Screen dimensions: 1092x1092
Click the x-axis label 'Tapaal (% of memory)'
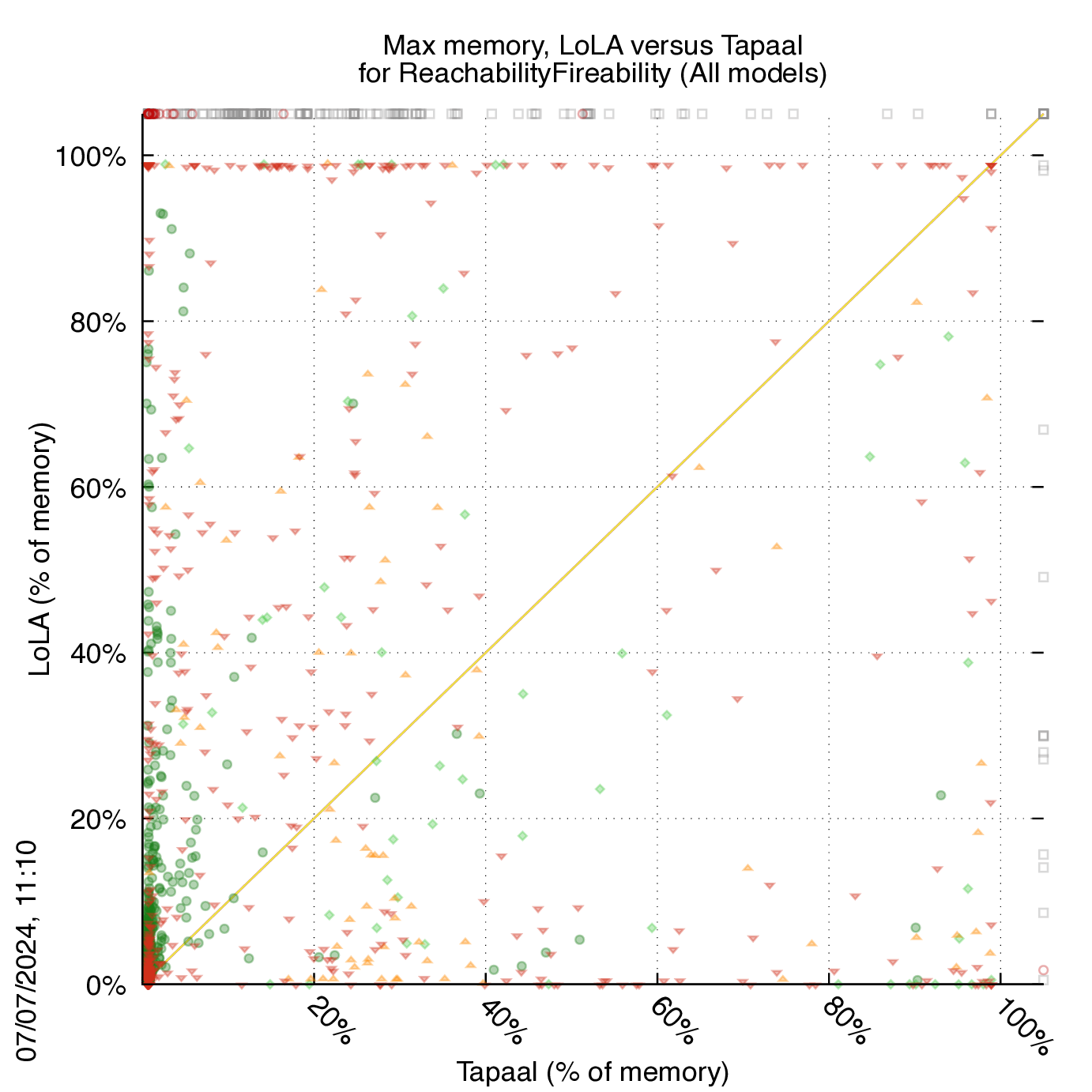[x=593, y=1071]
